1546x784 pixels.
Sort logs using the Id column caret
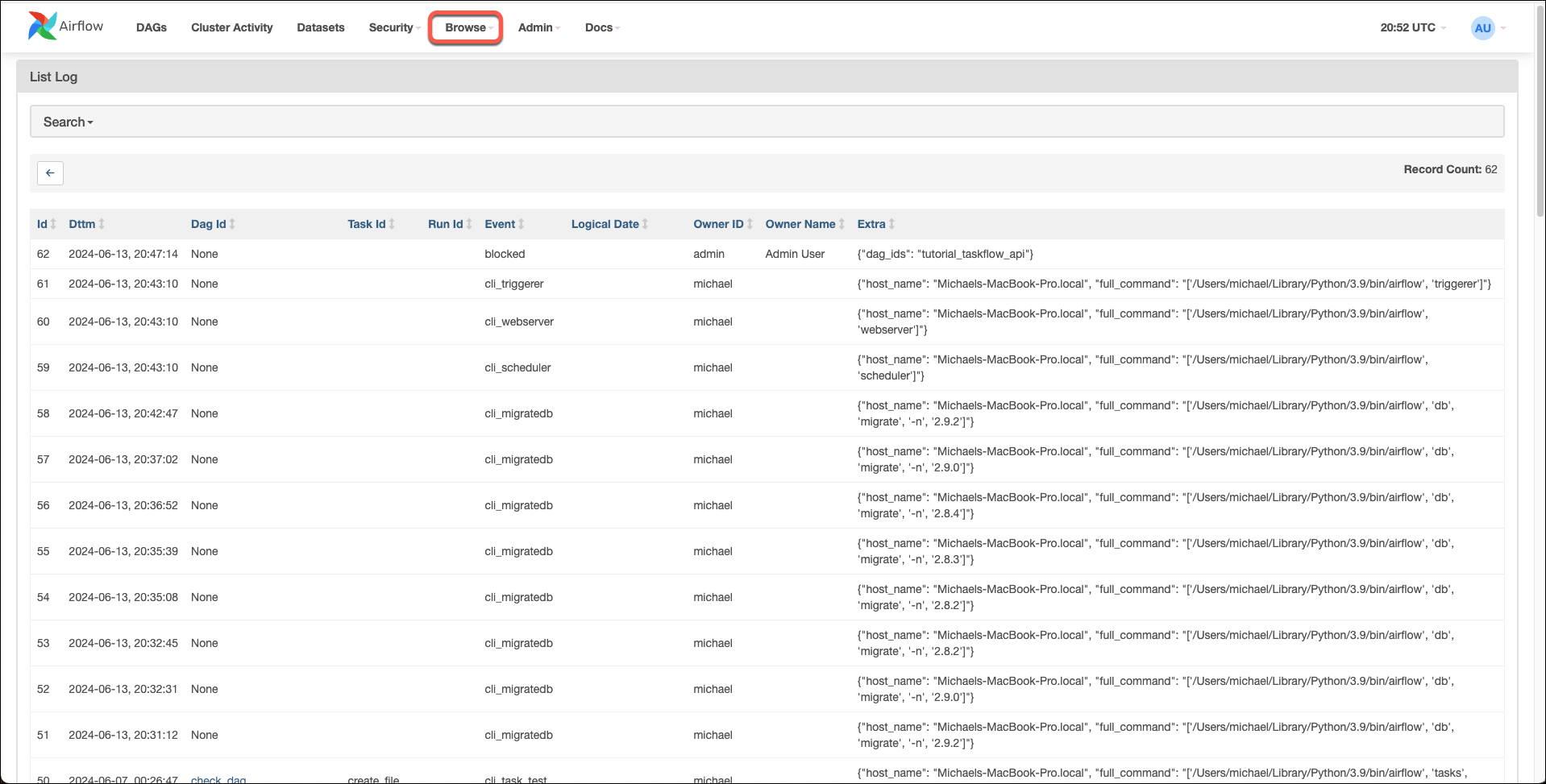click(x=53, y=224)
